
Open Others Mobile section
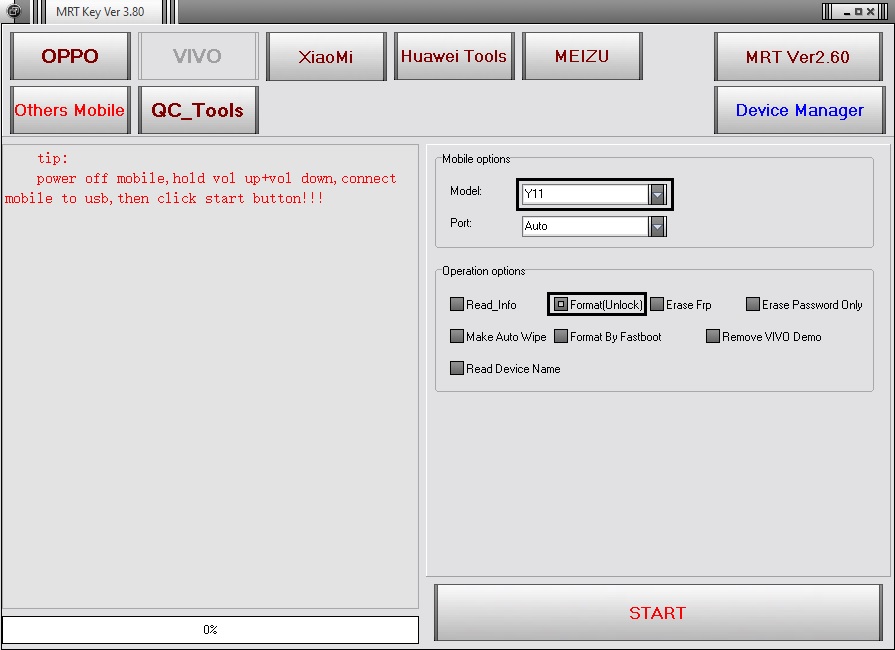click(70, 110)
